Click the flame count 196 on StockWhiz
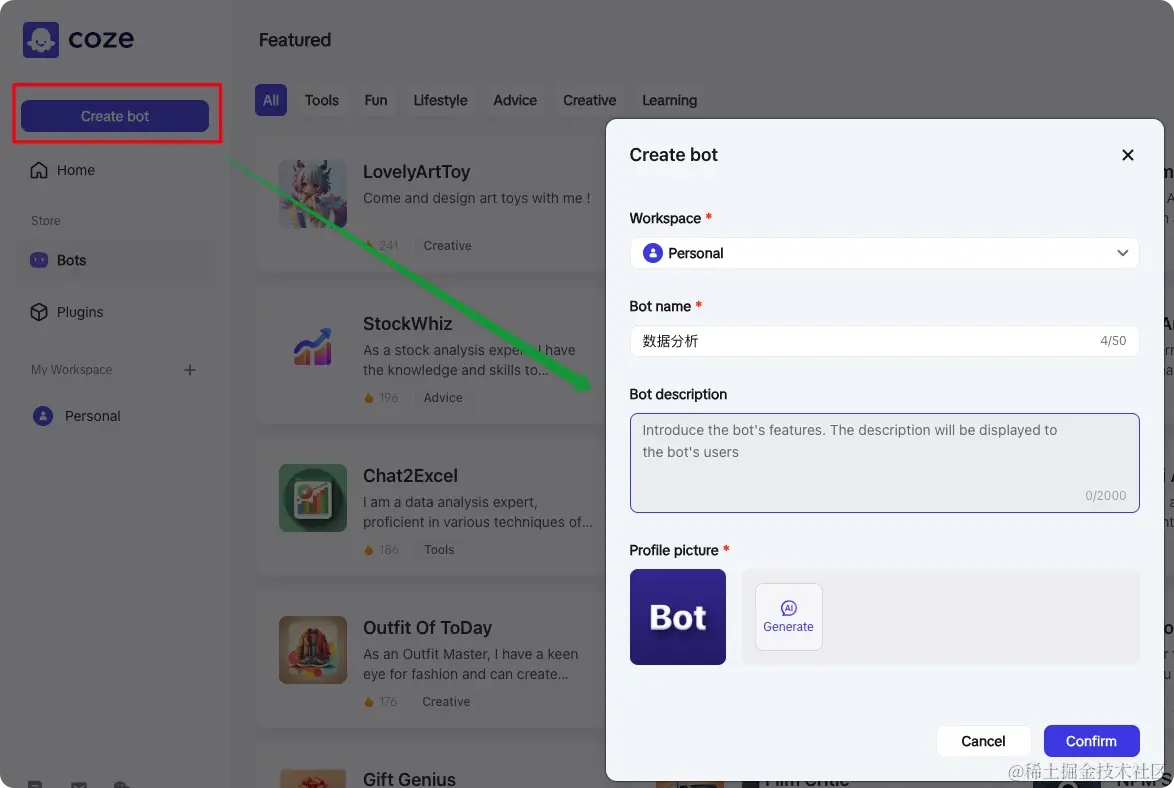1174x788 pixels. tap(381, 398)
